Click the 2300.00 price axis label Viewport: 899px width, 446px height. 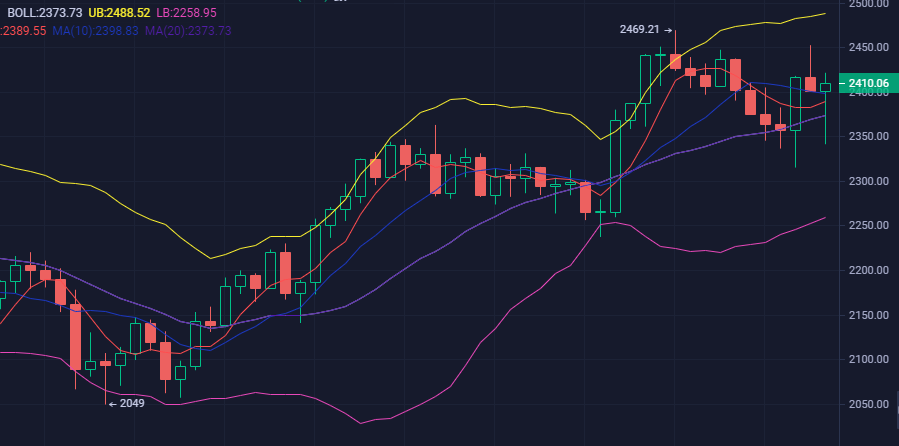(x=869, y=181)
